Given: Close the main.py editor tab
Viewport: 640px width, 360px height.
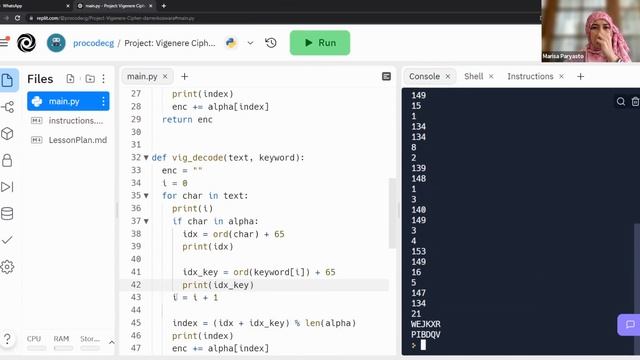Looking at the screenshot, I should pyautogui.click(x=165, y=76).
